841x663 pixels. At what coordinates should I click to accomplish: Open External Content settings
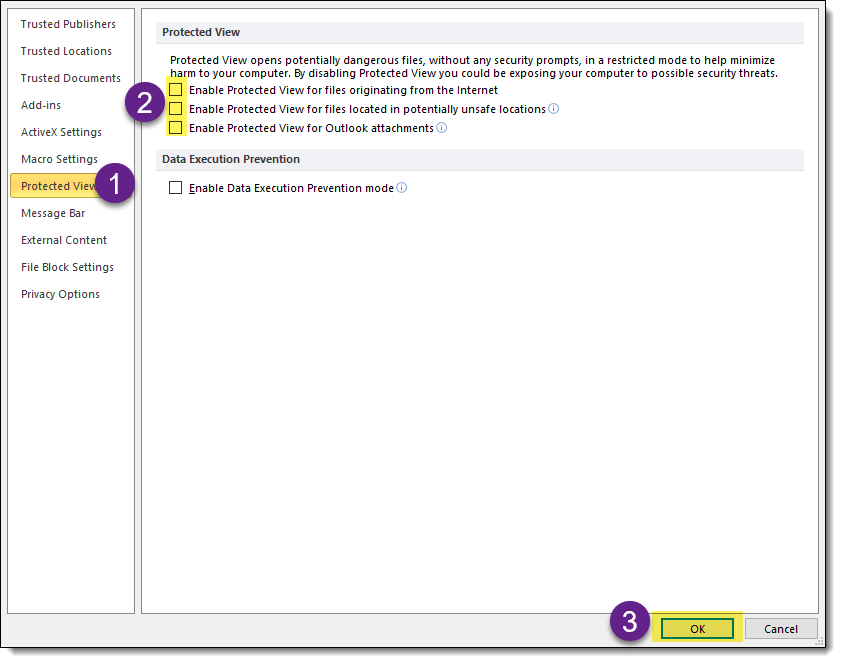pos(64,240)
